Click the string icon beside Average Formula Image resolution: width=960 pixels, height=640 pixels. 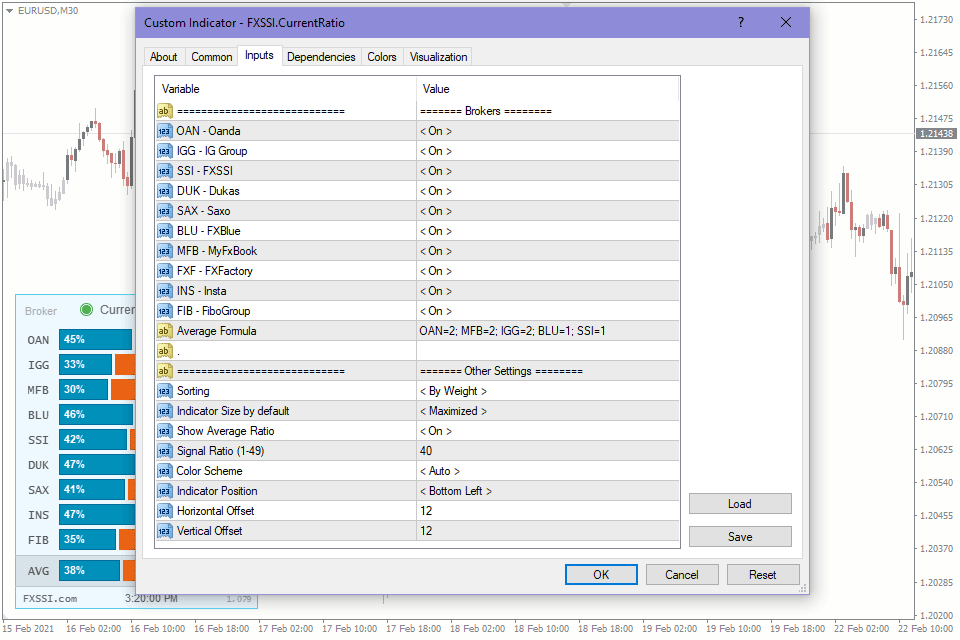(165, 331)
